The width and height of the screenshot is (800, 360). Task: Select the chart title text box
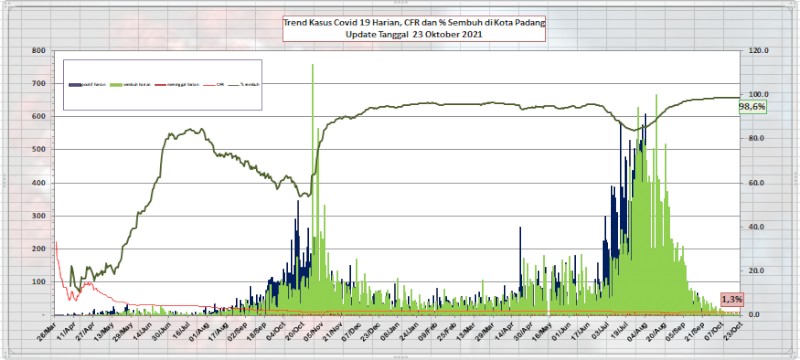tap(414, 29)
